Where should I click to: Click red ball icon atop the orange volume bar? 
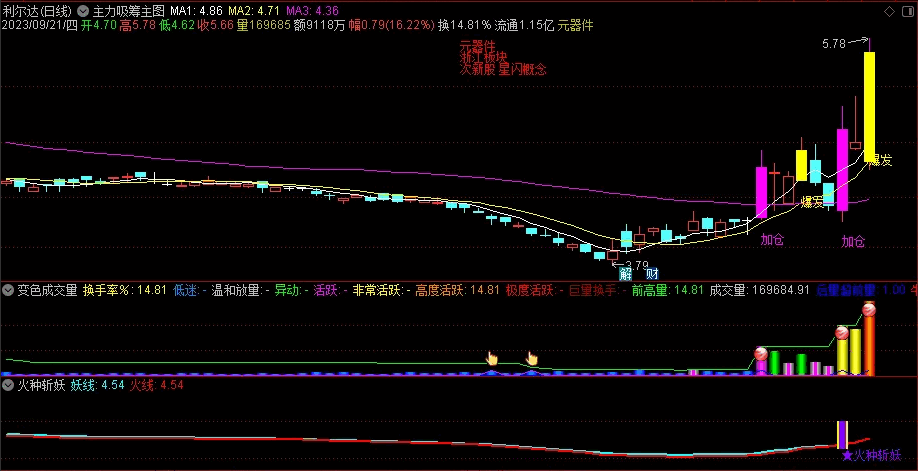click(869, 309)
